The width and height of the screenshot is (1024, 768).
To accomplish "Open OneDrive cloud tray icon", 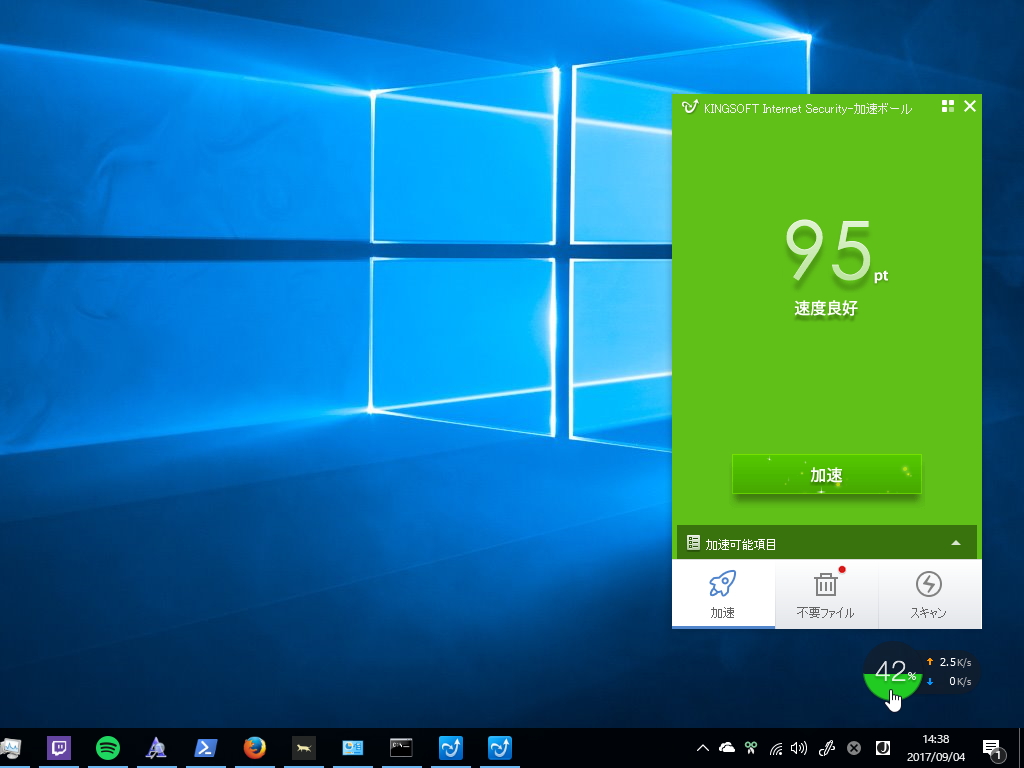I will tap(727, 748).
